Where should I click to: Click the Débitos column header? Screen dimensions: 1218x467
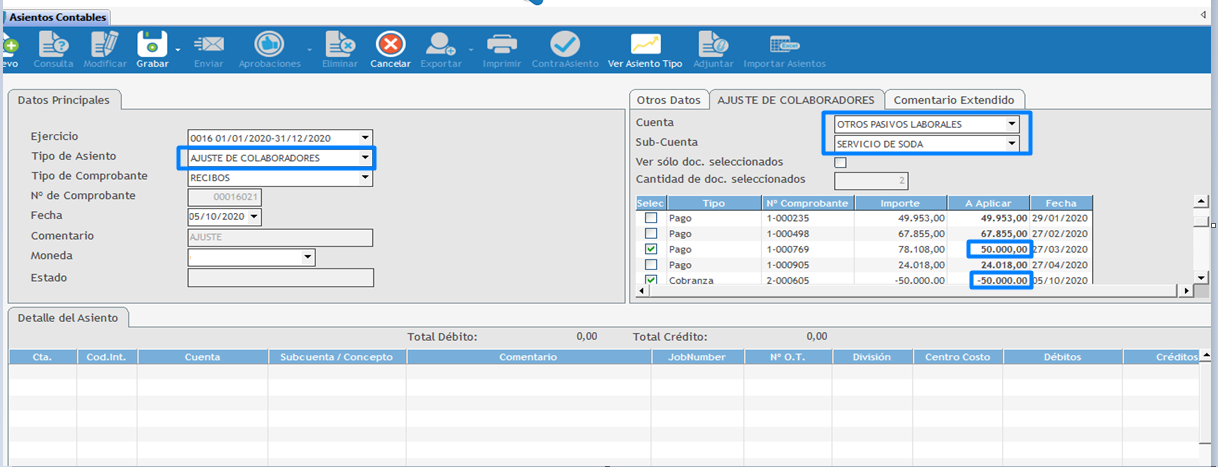(x=1062, y=357)
